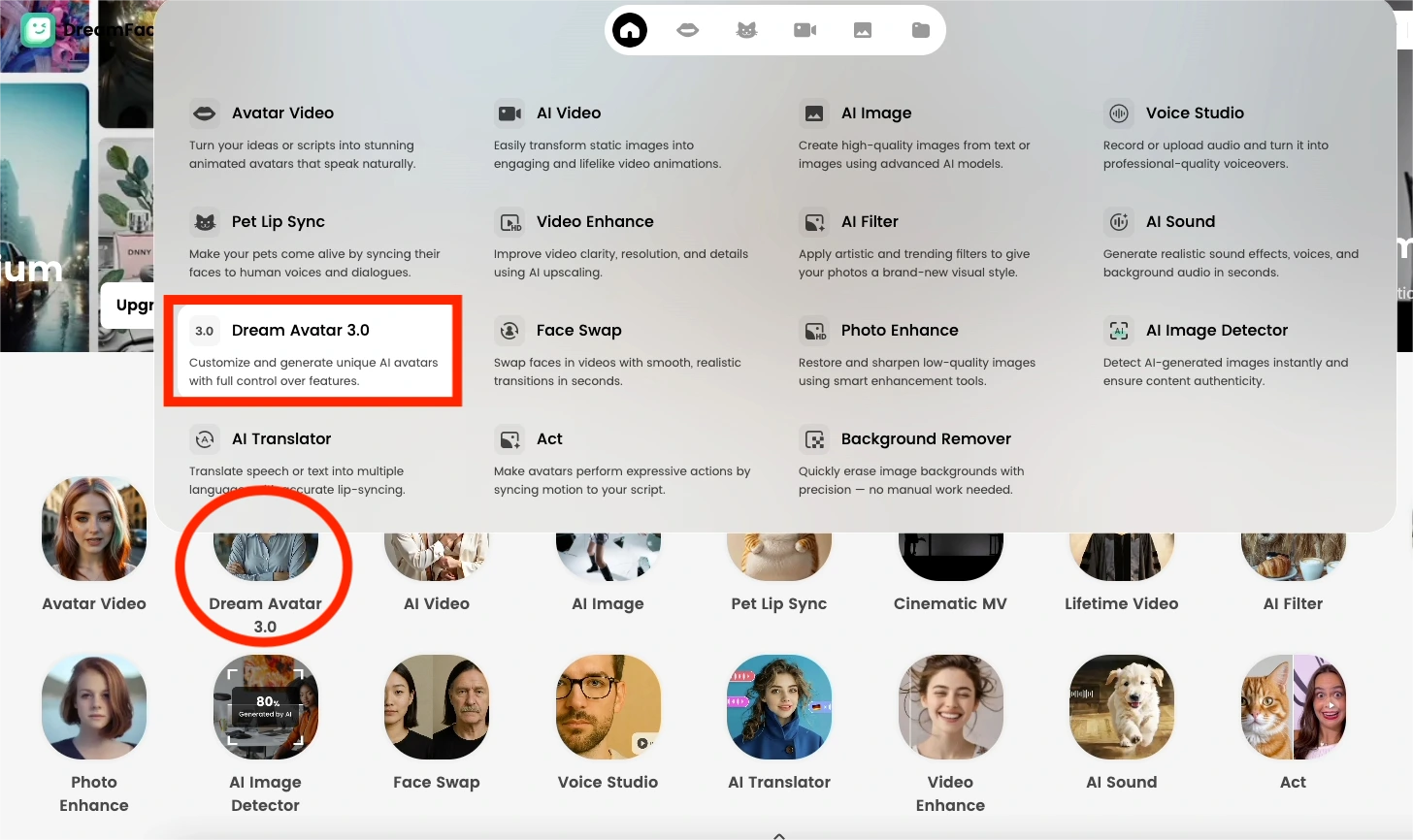Select Dream Avatar 3.0 menu entry

[300, 331]
